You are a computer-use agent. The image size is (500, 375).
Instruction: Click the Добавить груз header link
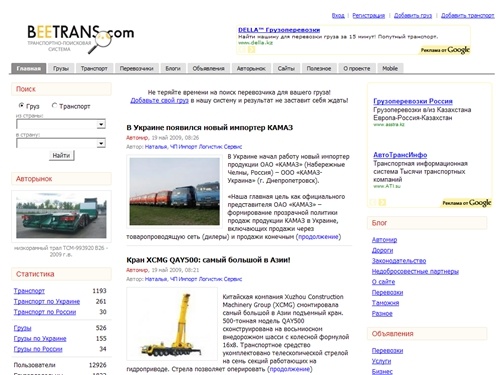413,15
